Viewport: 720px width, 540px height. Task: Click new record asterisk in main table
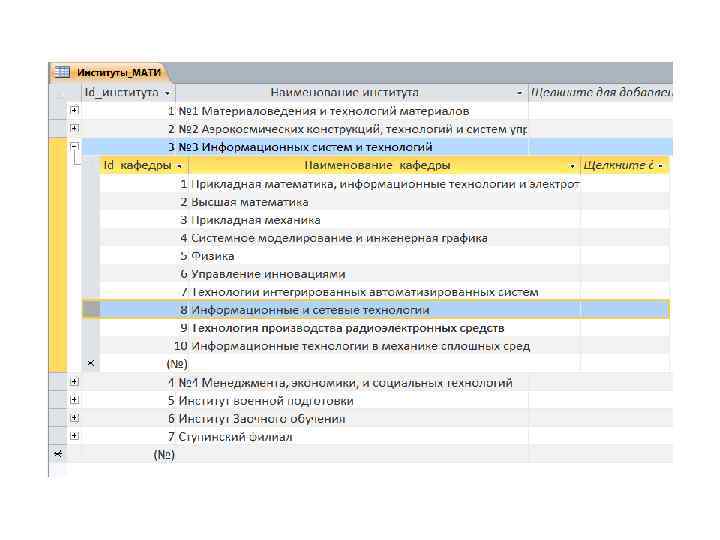pyautogui.click(x=58, y=454)
